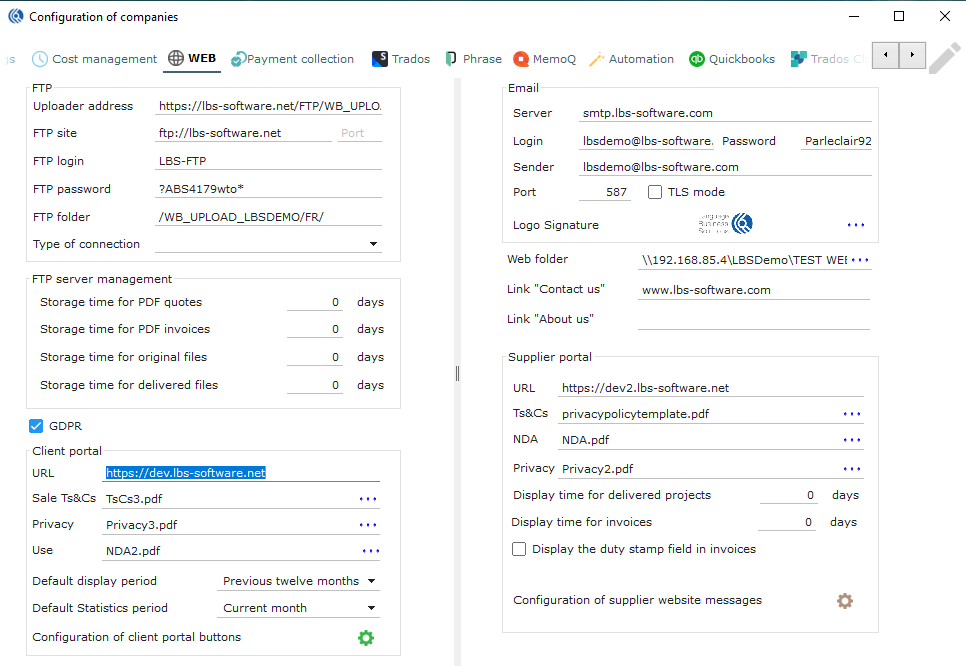Open Default Statistics period dropdown
Viewport: 966px width, 666px height.
(x=371, y=608)
